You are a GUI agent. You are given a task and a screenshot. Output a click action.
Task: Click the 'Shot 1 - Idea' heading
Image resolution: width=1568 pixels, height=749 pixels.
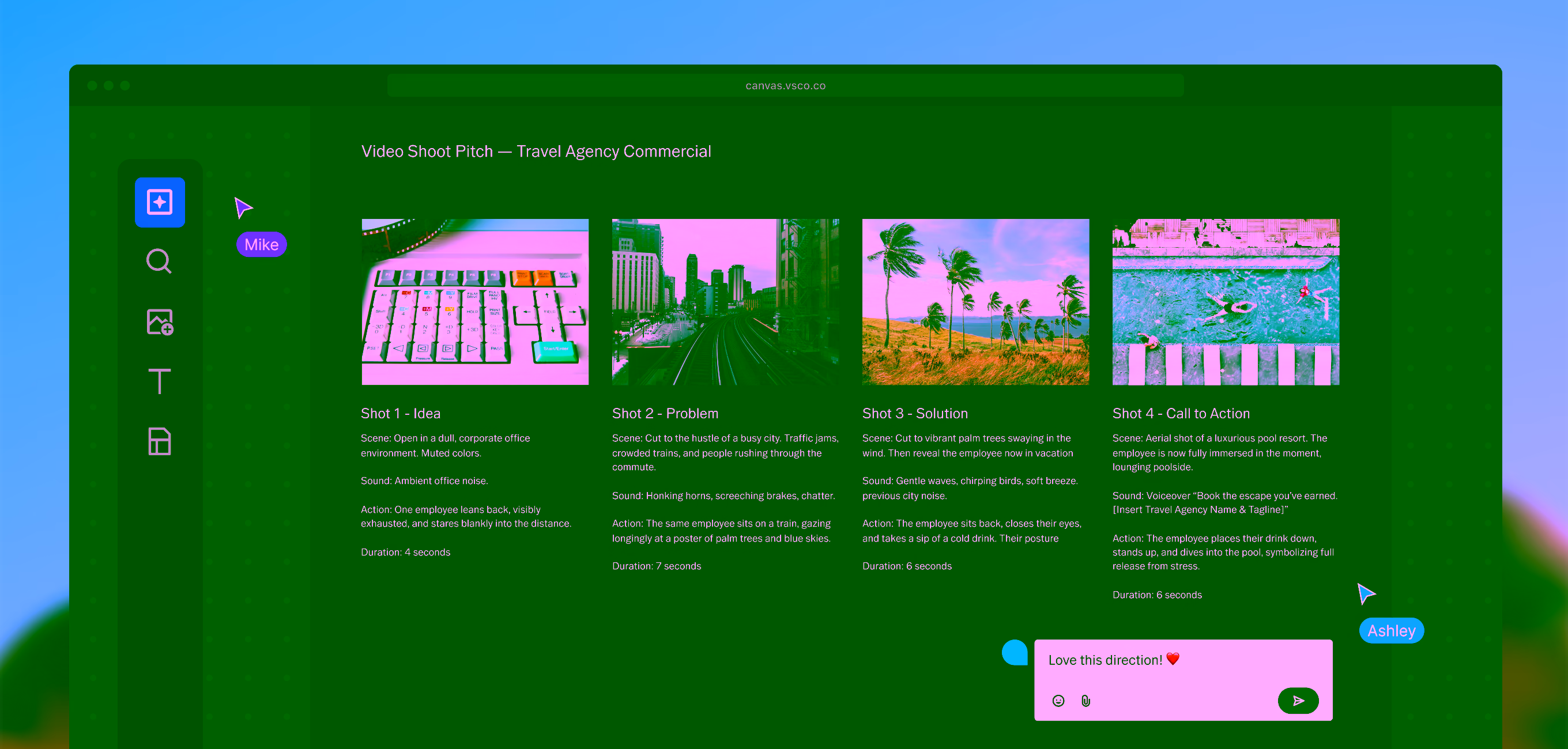pyautogui.click(x=401, y=414)
